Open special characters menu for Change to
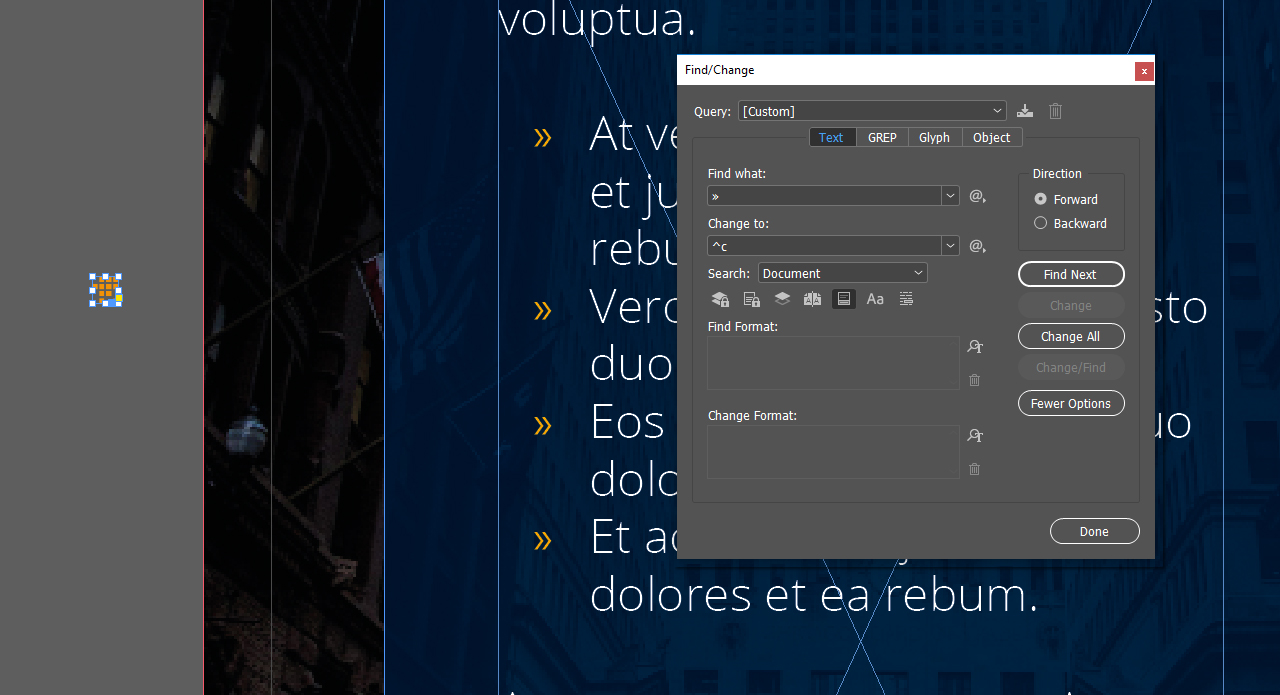Viewport: 1280px width, 695px height. (978, 246)
